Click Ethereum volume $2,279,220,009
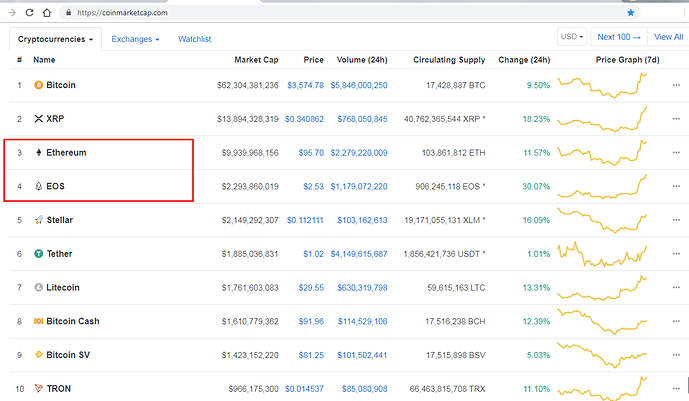 [x=359, y=153]
